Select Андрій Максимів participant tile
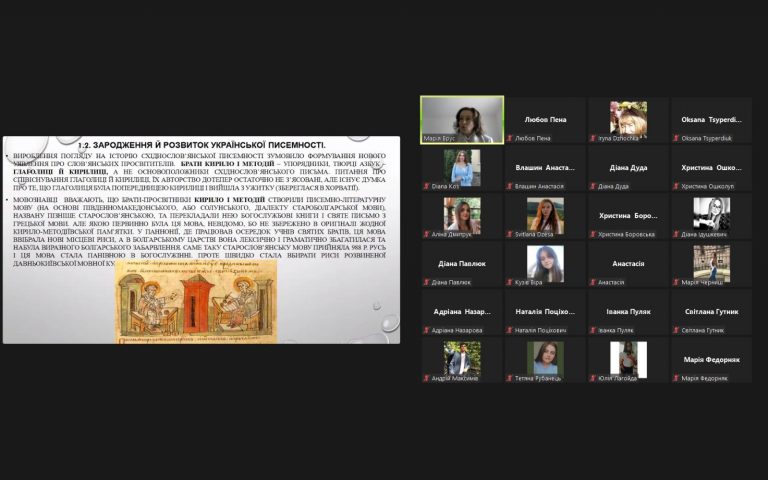 (462, 360)
